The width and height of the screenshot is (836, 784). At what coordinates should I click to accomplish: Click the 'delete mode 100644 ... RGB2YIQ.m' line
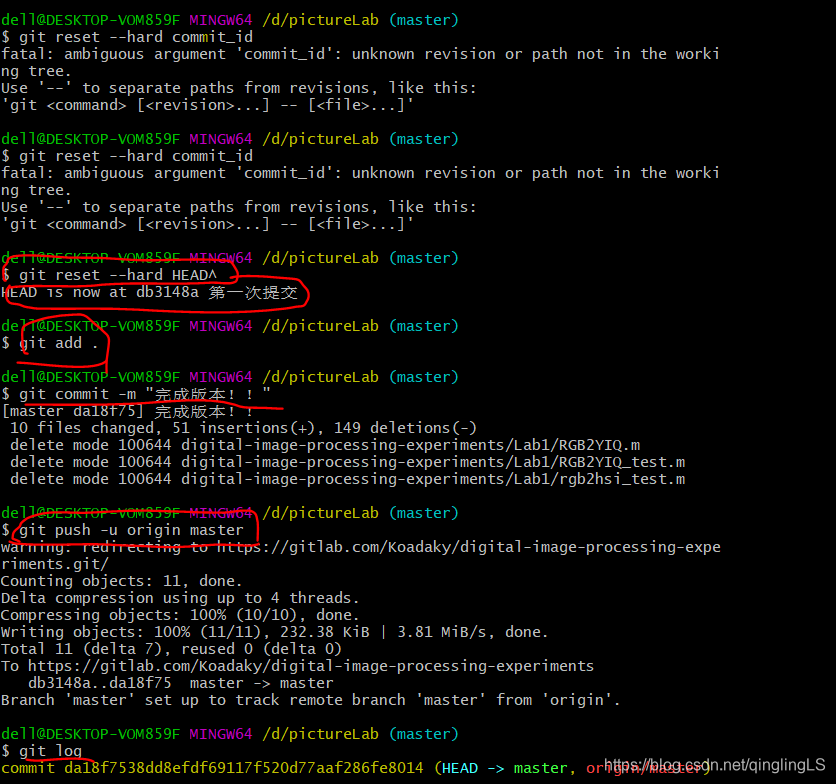click(x=325, y=445)
